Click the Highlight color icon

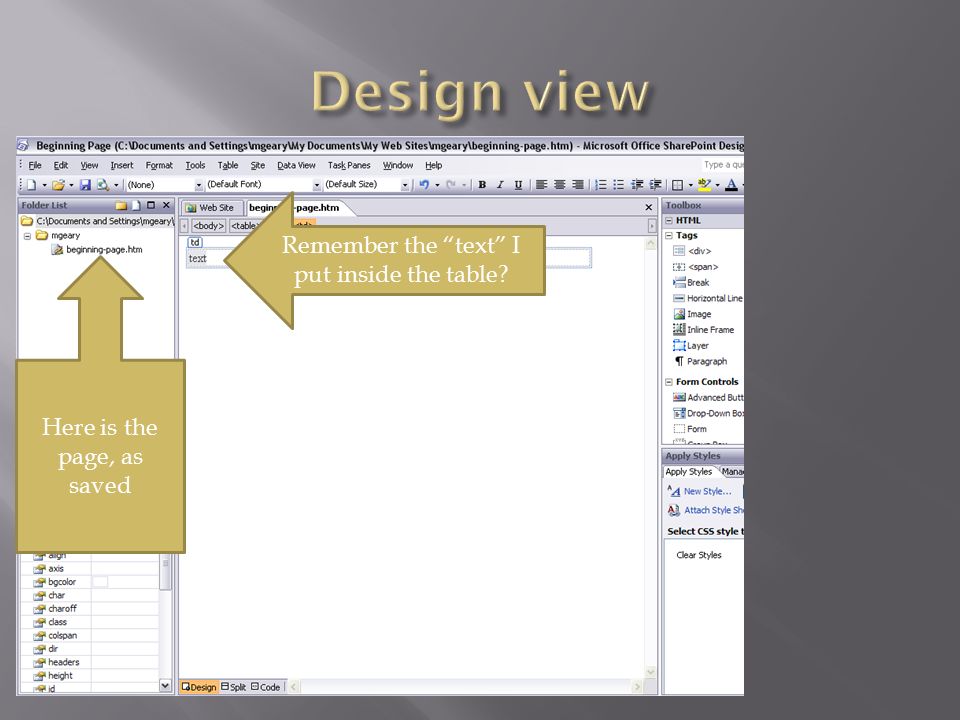tap(704, 184)
